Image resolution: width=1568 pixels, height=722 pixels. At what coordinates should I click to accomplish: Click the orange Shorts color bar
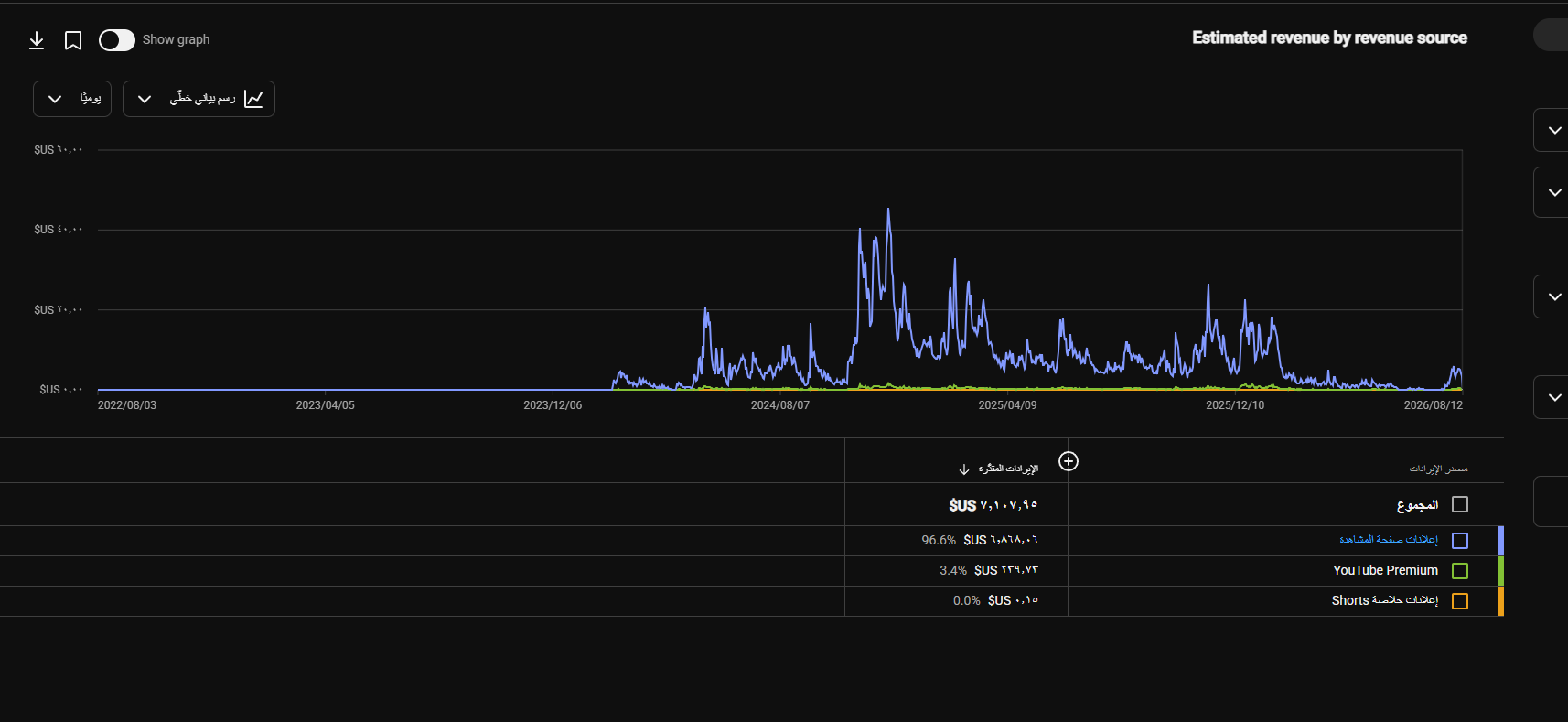1501,601
